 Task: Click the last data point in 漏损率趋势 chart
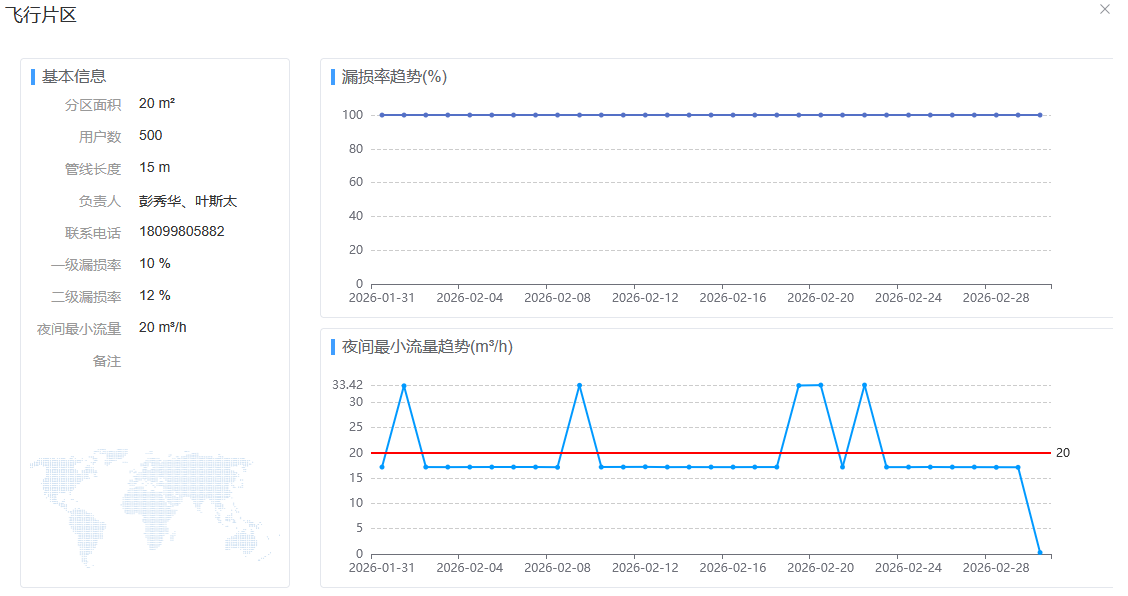[x=1040, y=115]
